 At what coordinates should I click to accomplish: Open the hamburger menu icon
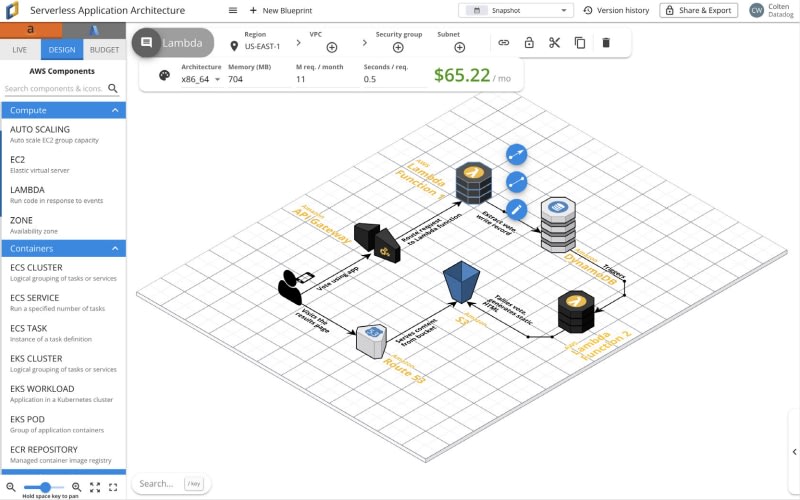click(233, 10)
